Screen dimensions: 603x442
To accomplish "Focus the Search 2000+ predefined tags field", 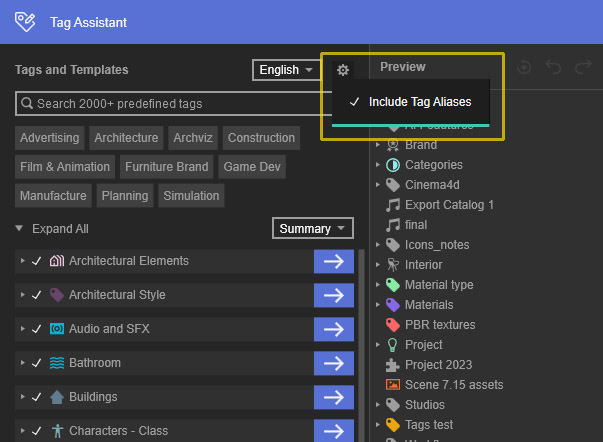I will point(173,103).
